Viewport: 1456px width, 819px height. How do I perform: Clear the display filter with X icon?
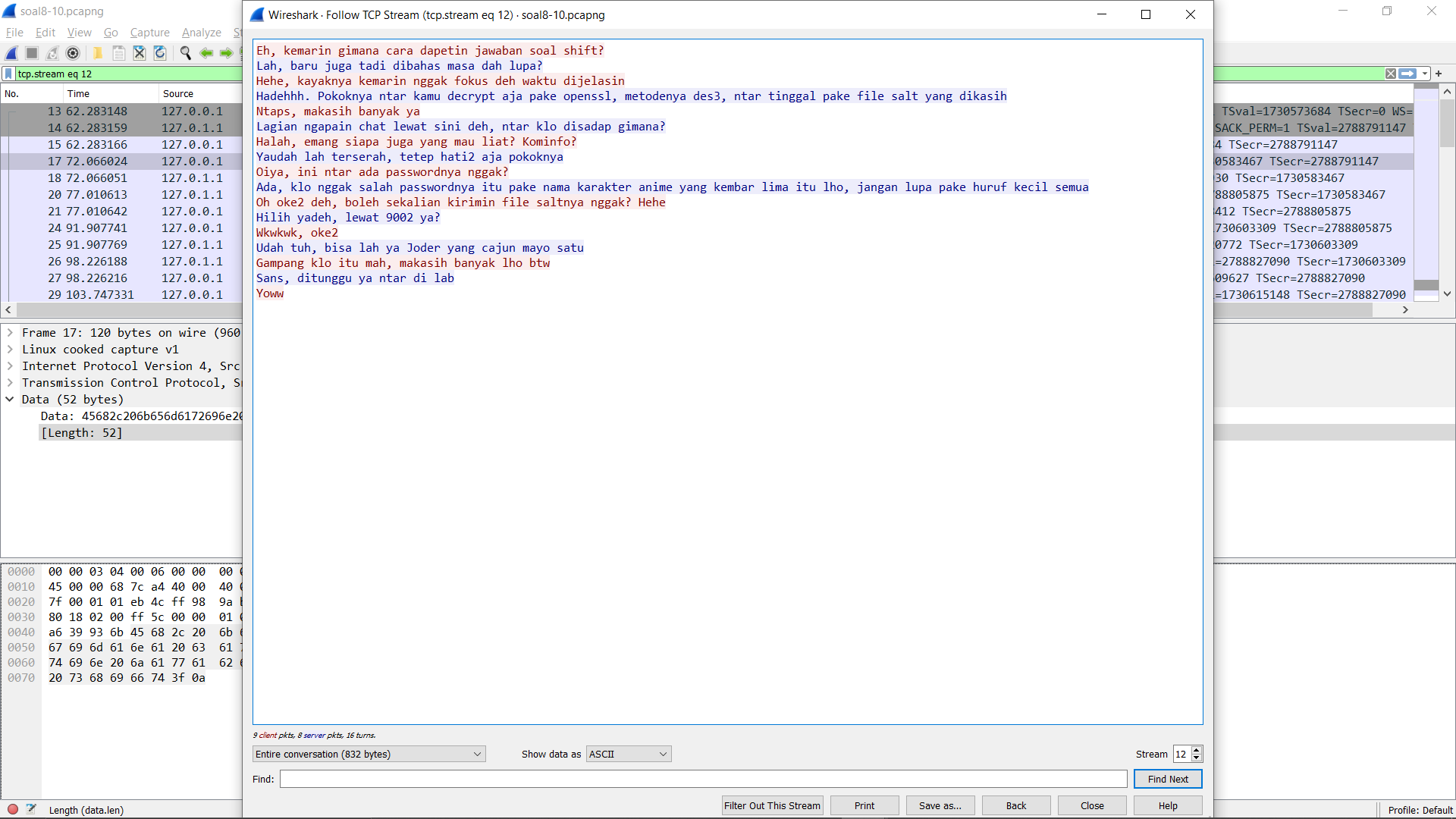click(x=1390, y=74)
